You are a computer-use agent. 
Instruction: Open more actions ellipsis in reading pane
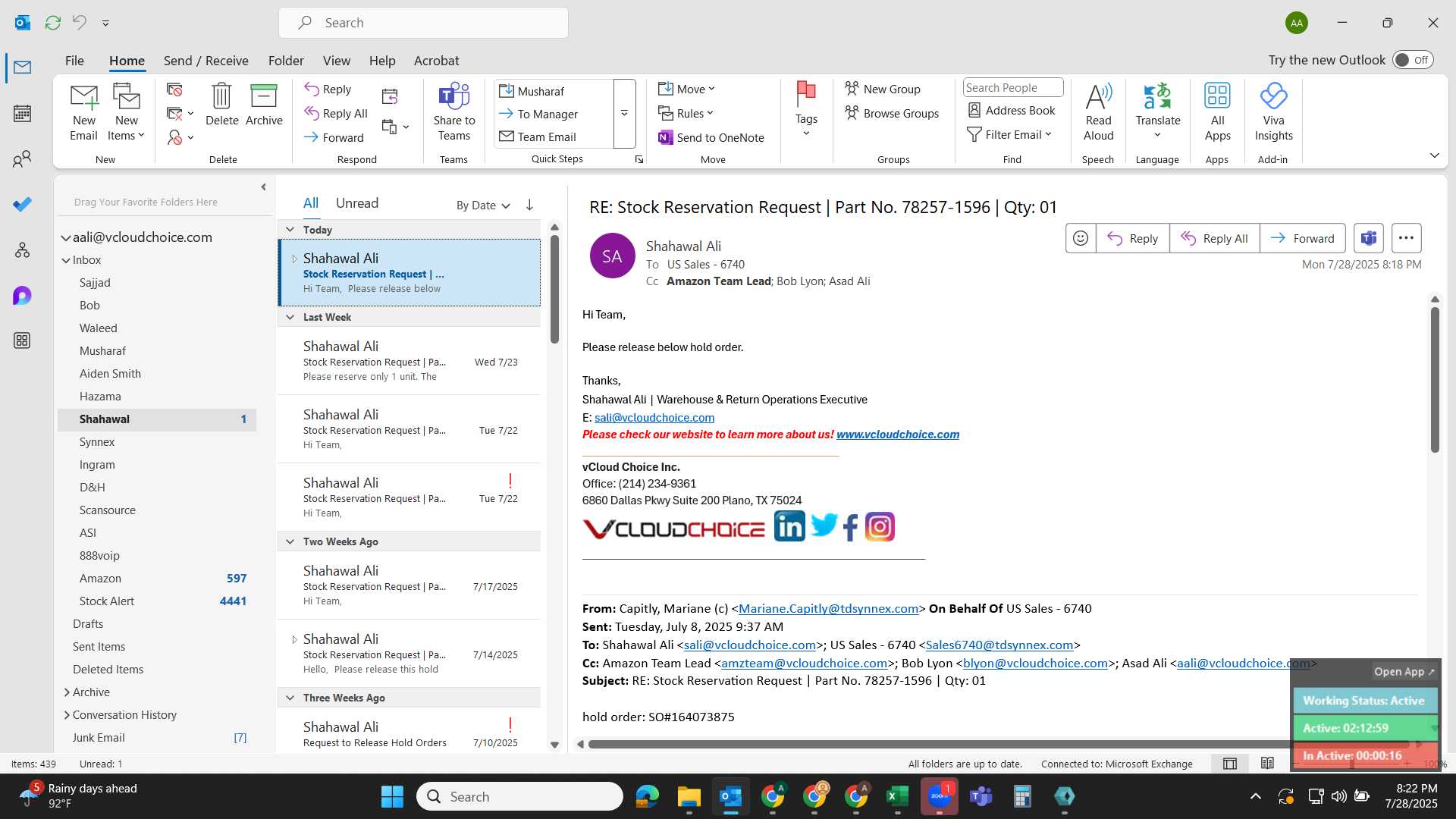click(1406, 238)
